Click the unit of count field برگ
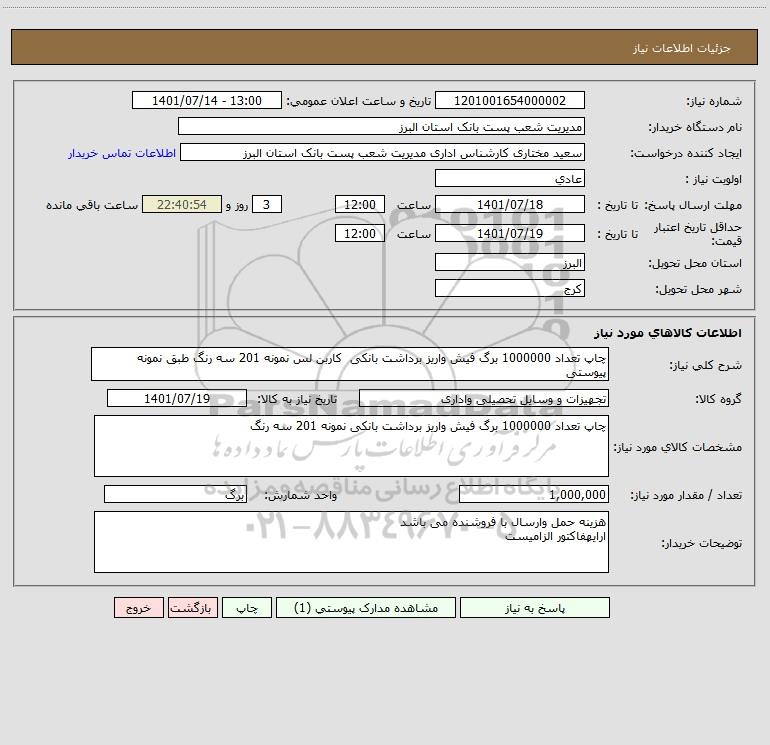This screenshot has height=745, width=770. (x=175, y=494)
